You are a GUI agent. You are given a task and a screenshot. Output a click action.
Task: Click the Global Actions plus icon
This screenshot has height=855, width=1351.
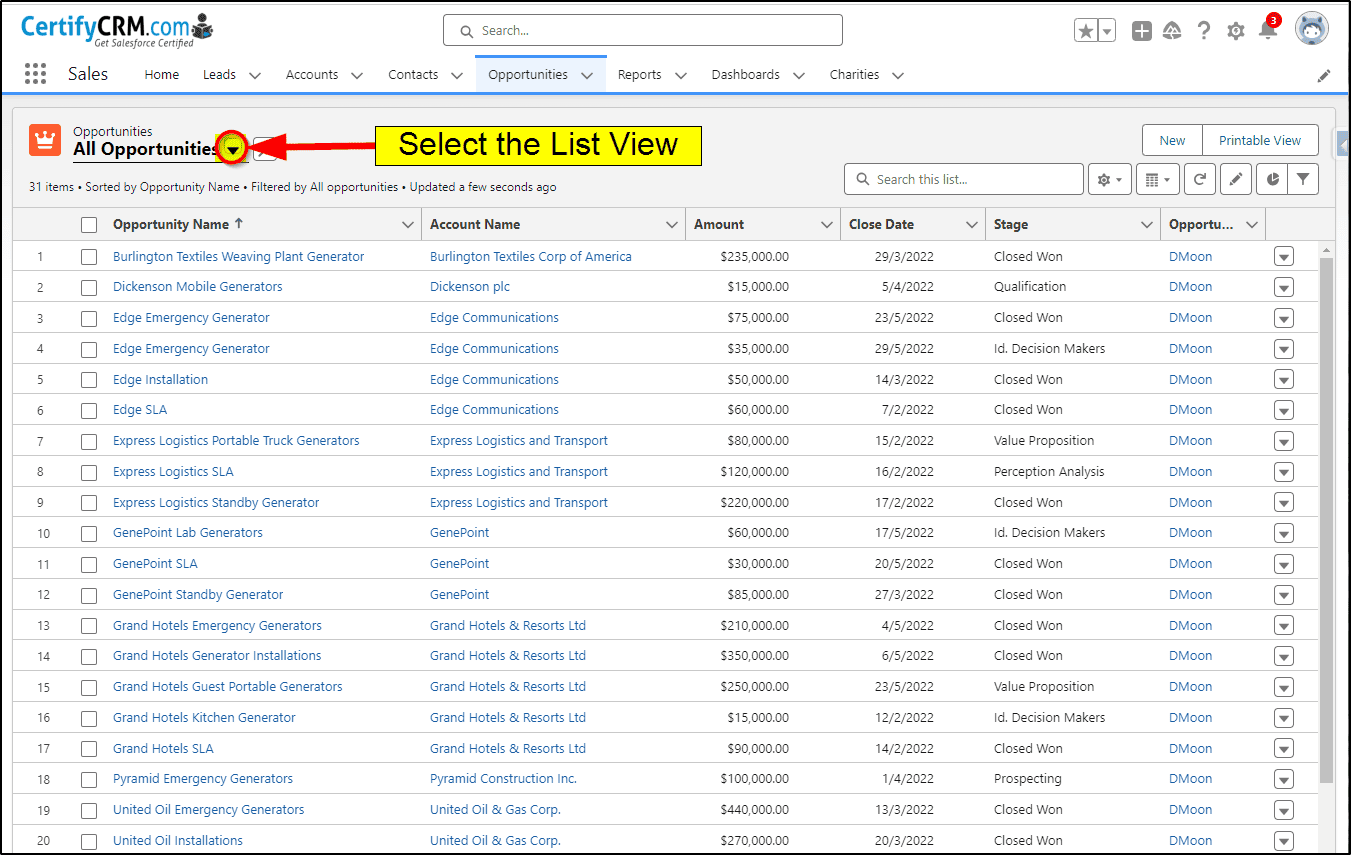coord(1141,31)
